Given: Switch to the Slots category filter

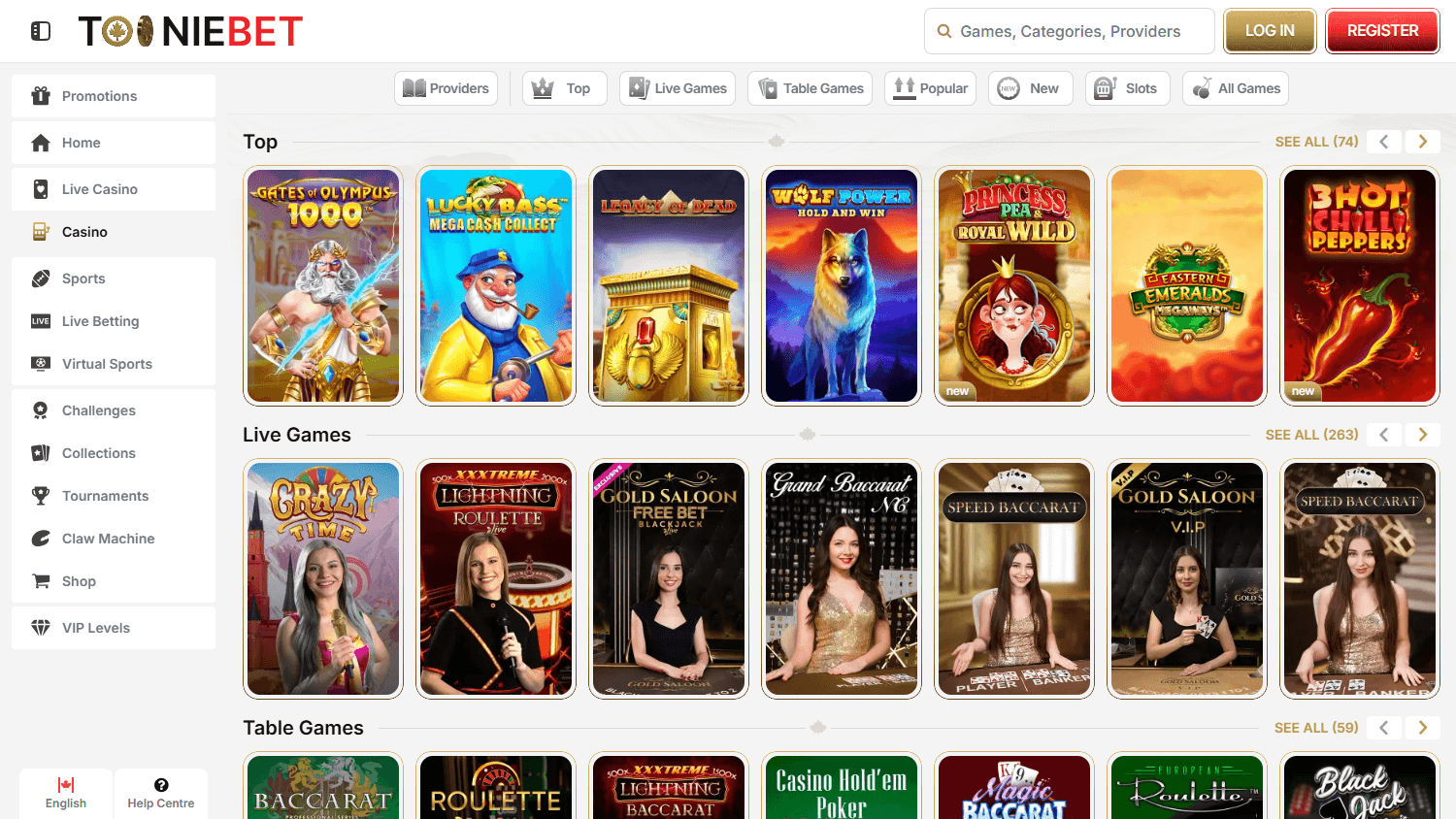Looking at the screenshot, I should pyautogui.click(x=1127, y=87).
